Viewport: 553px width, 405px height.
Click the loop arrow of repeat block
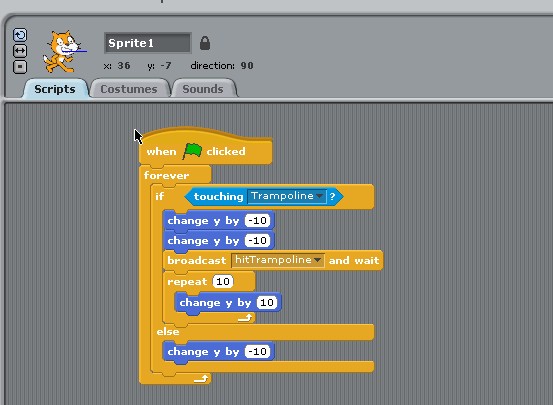tap(245, 318)
